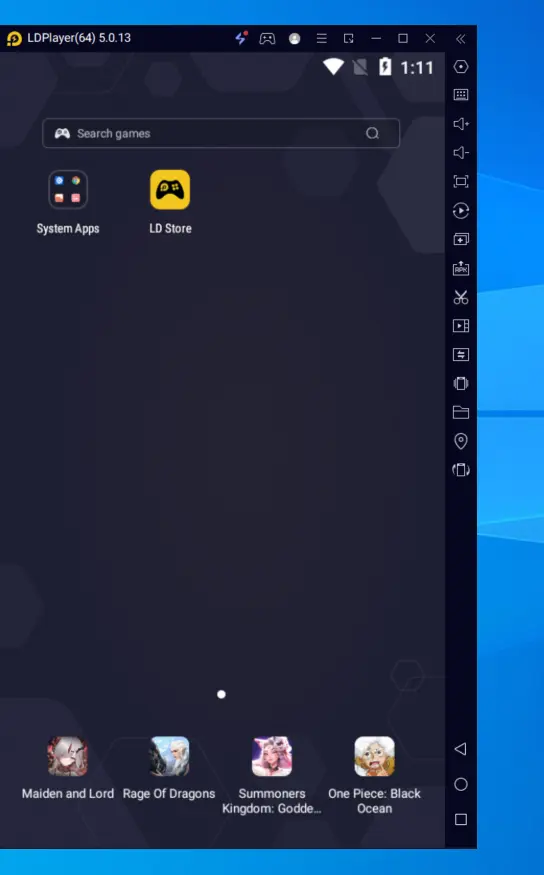Open the keyboard mapping tool

(461, 95)
